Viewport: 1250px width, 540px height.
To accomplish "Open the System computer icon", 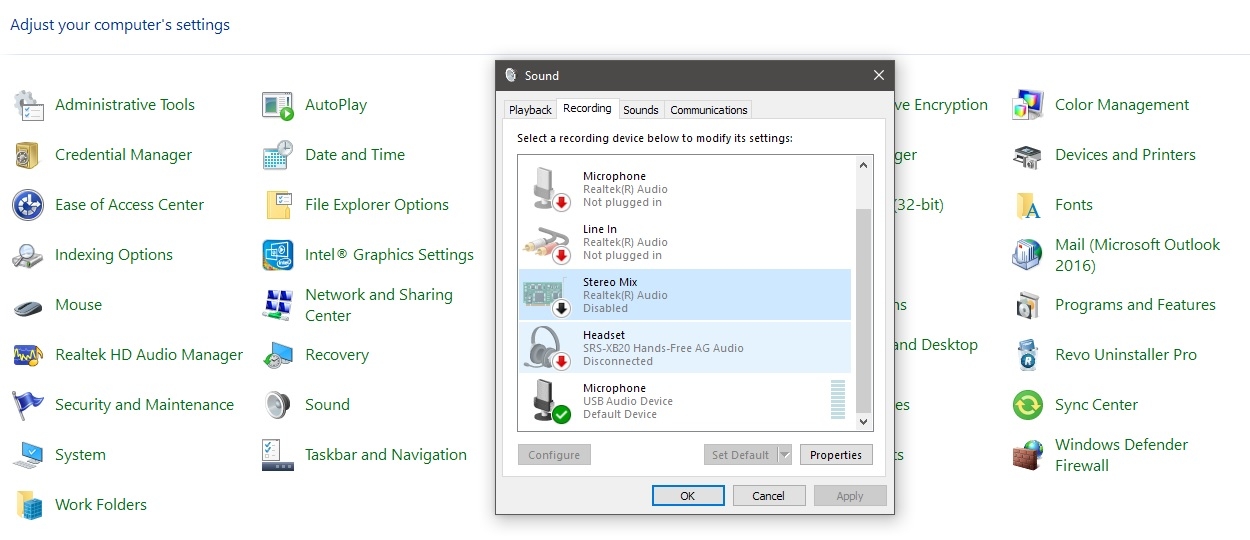I will click(28, 455).
